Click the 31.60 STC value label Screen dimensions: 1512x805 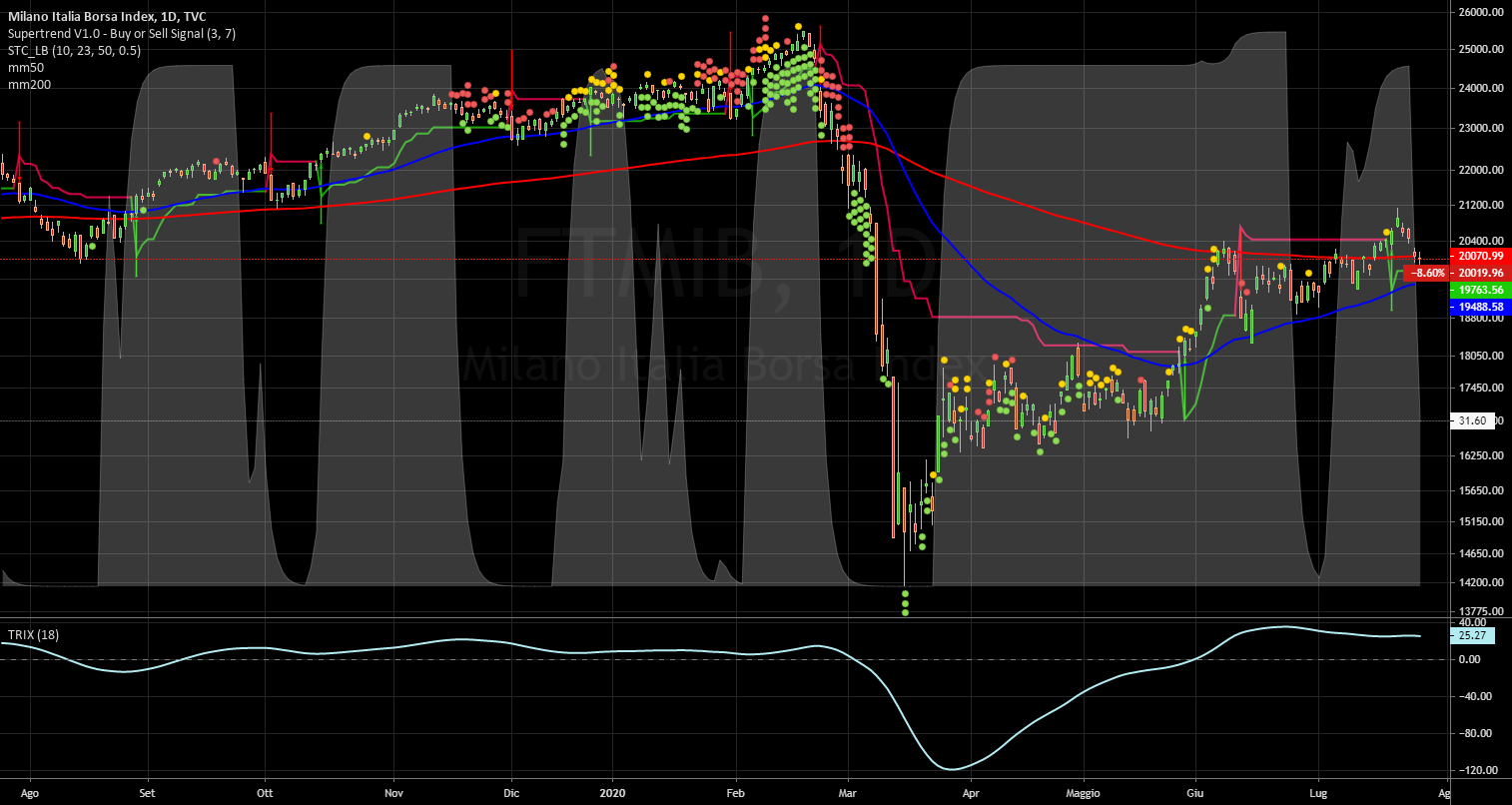tap(1474, 421)
